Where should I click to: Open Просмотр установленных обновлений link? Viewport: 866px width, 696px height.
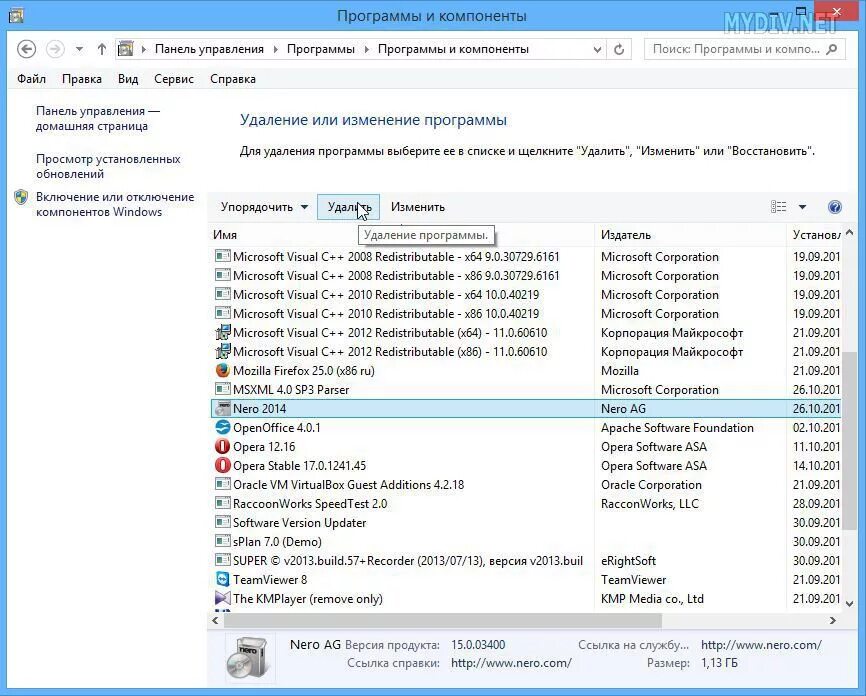[x=108, y=166]
